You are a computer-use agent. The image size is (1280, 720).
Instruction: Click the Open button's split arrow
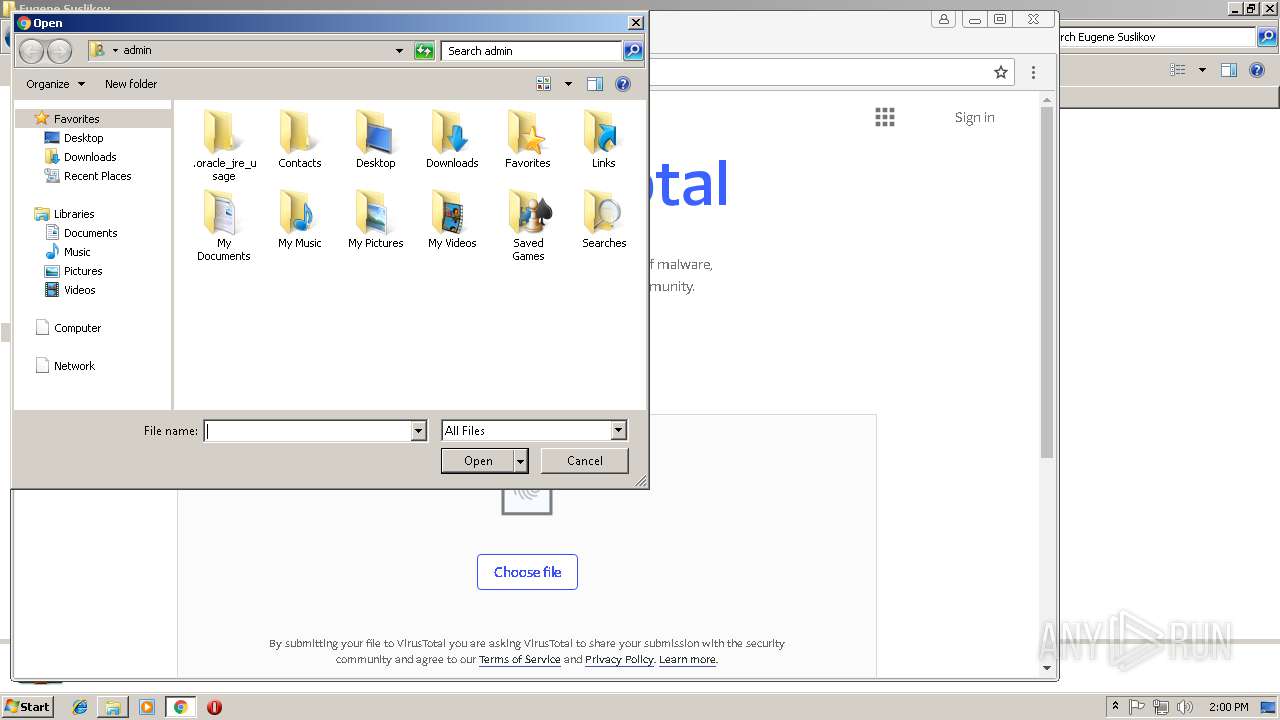coord(520,461)
